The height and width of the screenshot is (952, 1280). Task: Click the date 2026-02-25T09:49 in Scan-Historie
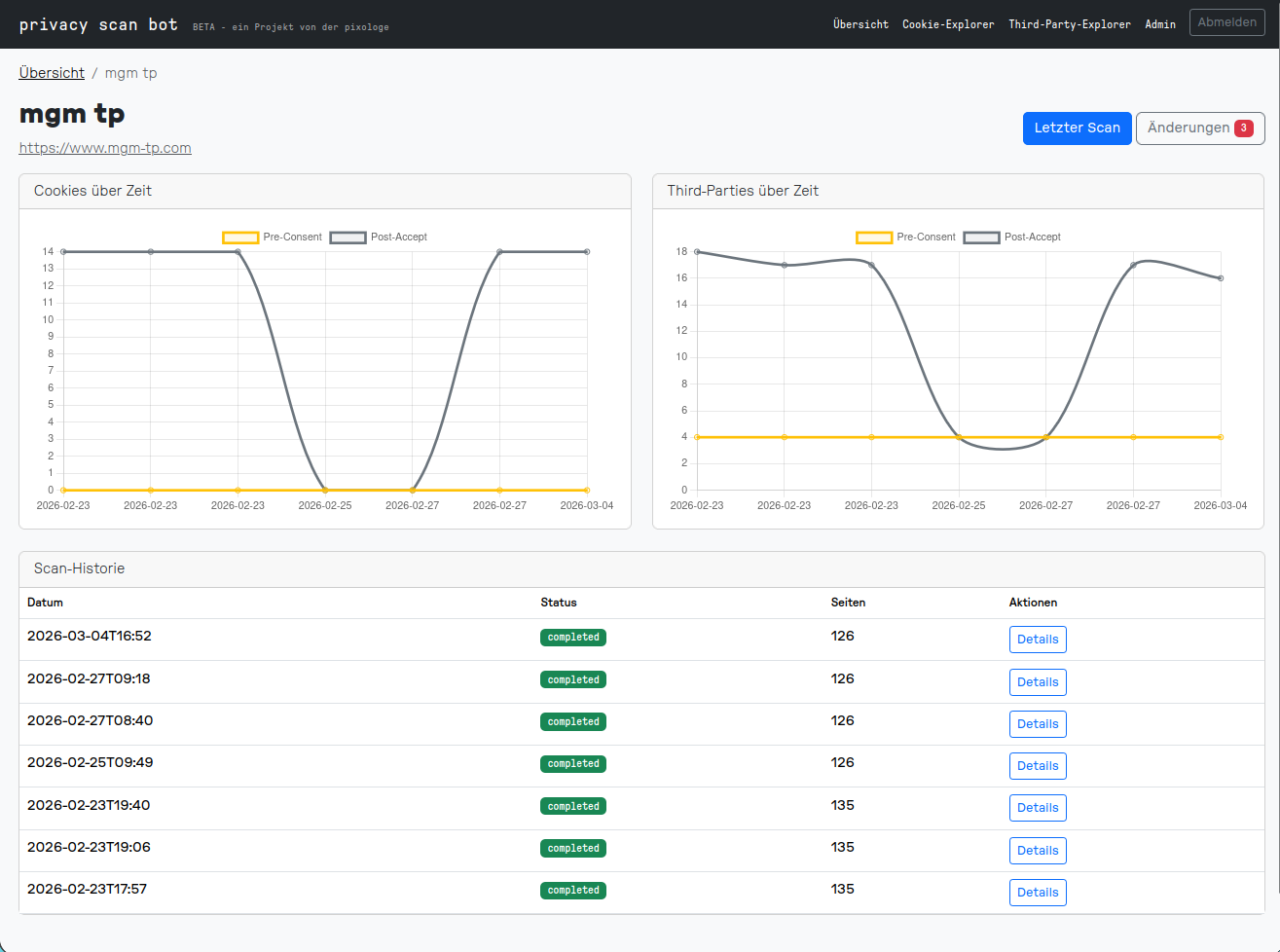click(91, 763)
